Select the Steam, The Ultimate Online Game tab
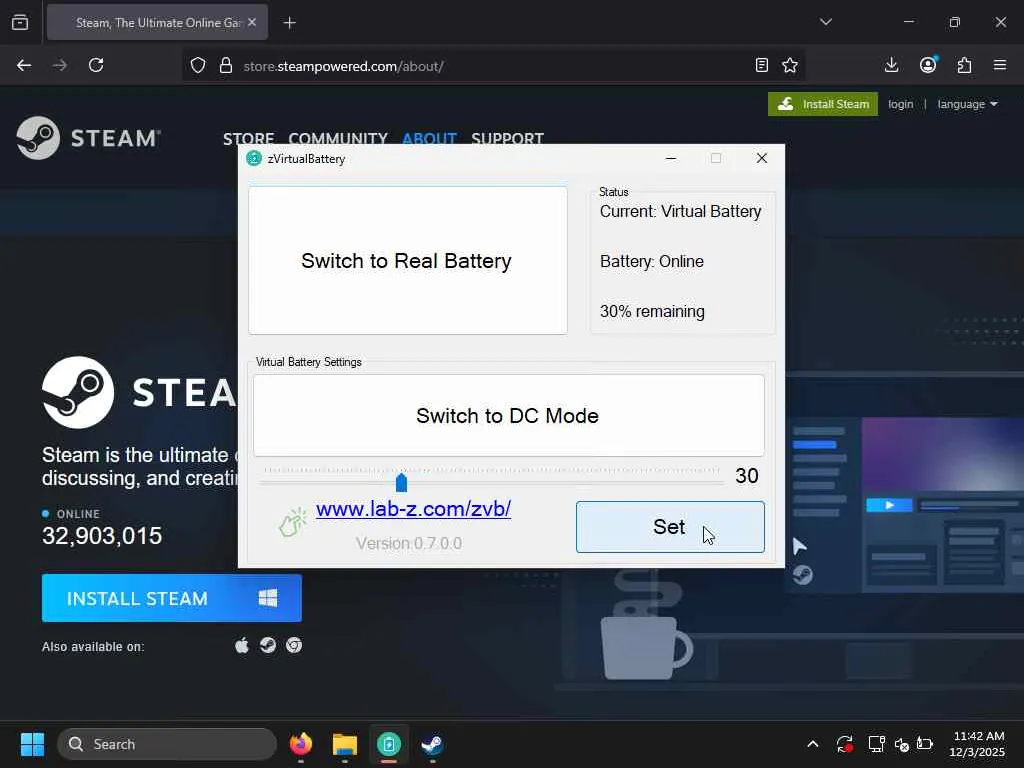 pos(157,23)
